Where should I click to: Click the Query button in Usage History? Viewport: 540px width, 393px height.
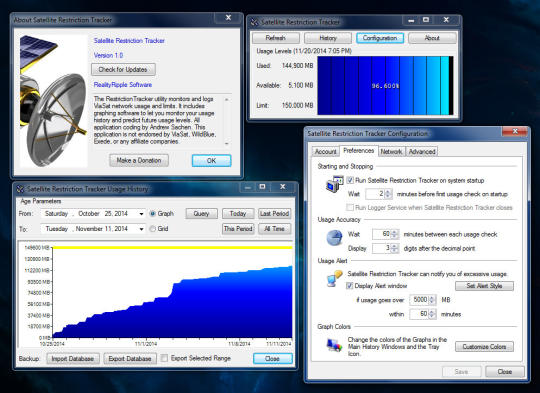click(x=201, y=214)
